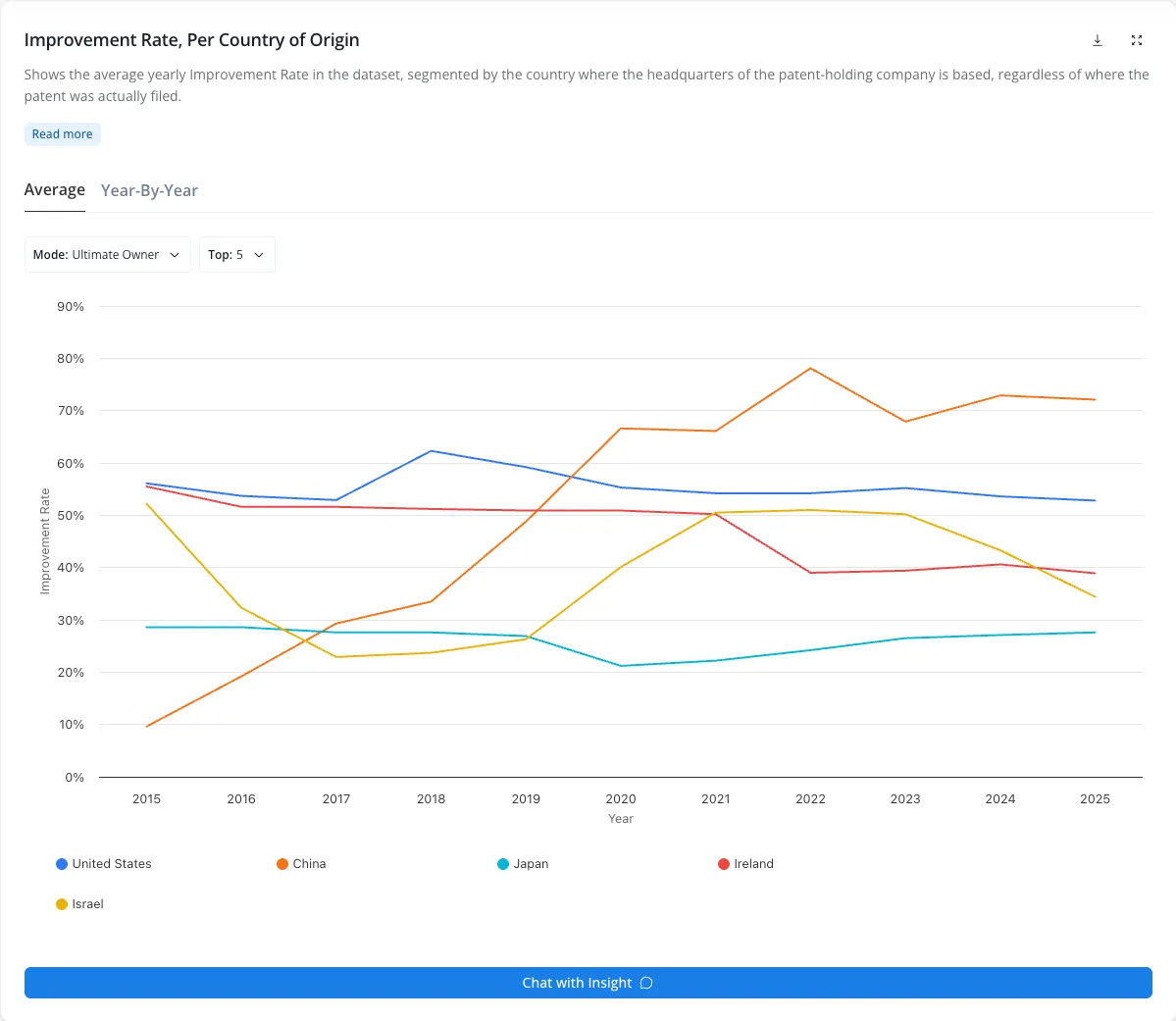Click the 90% y-axis label
Image resolution: width=1176 pixels, height=1021 pixels.
click(71, 307)
